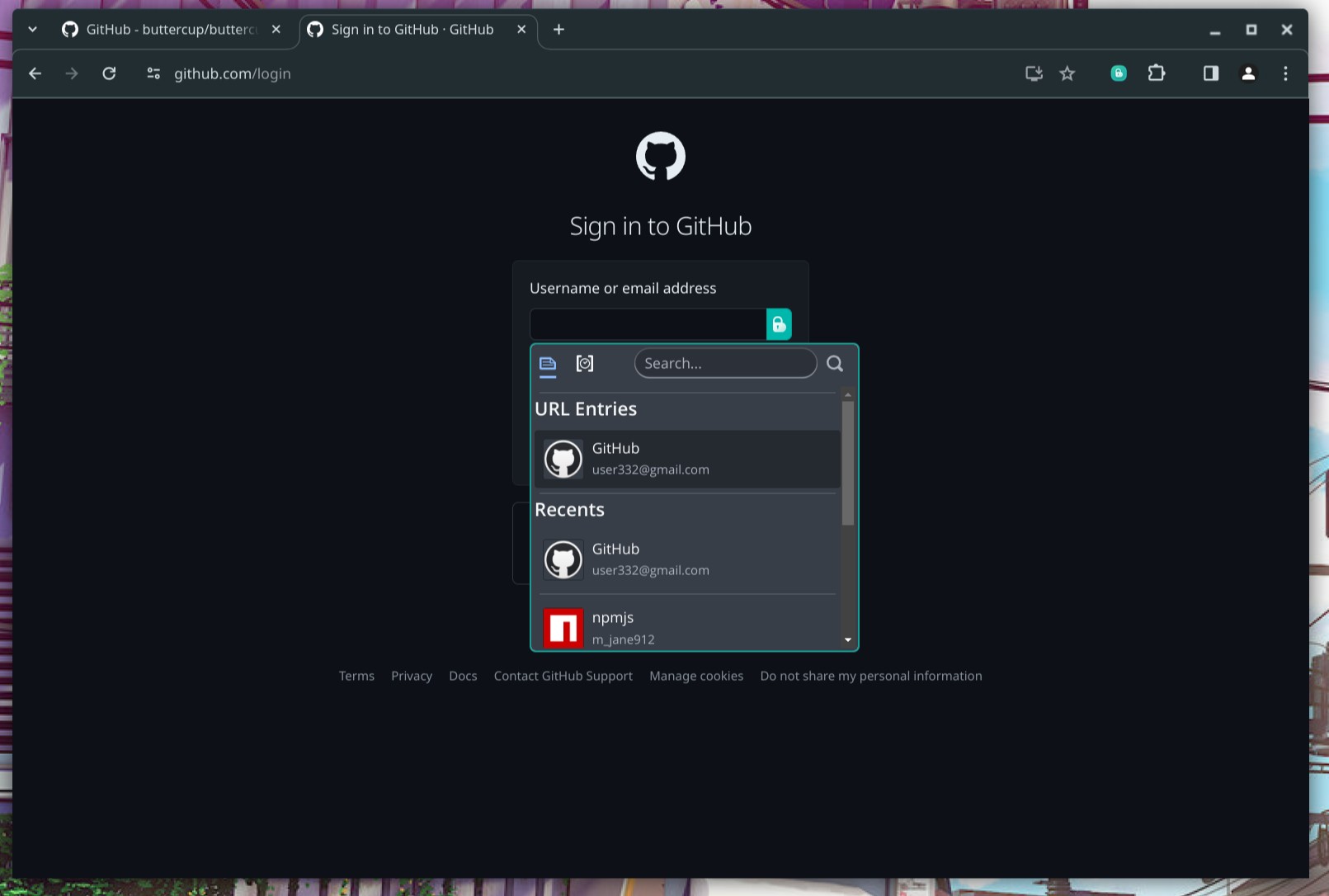Click the Buttercup lock button in username field
Screen dimensions: 1329x896
pos(779,324)
